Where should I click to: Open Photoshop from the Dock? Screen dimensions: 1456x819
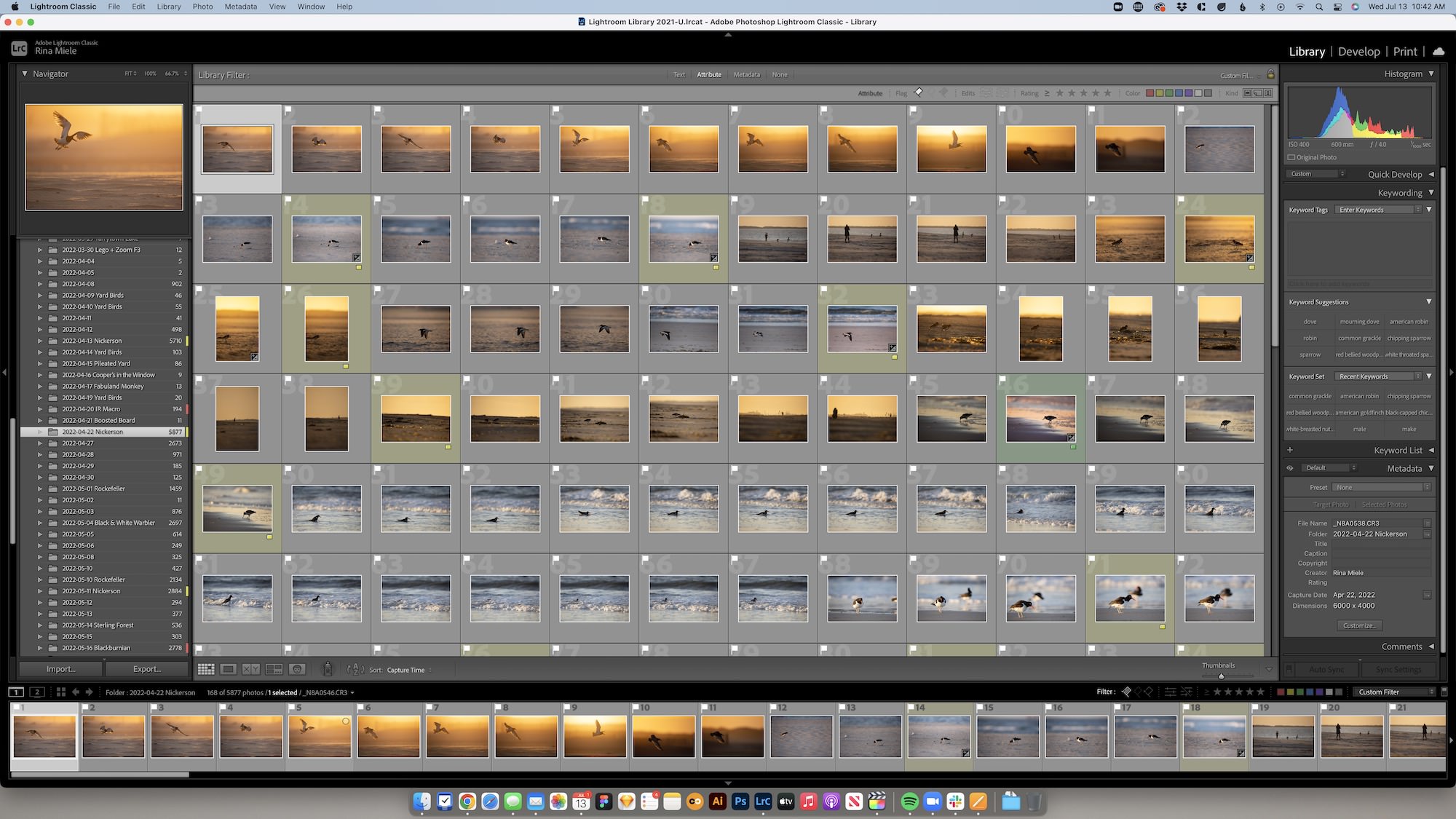pyautogui.click(x=740, y=802)
